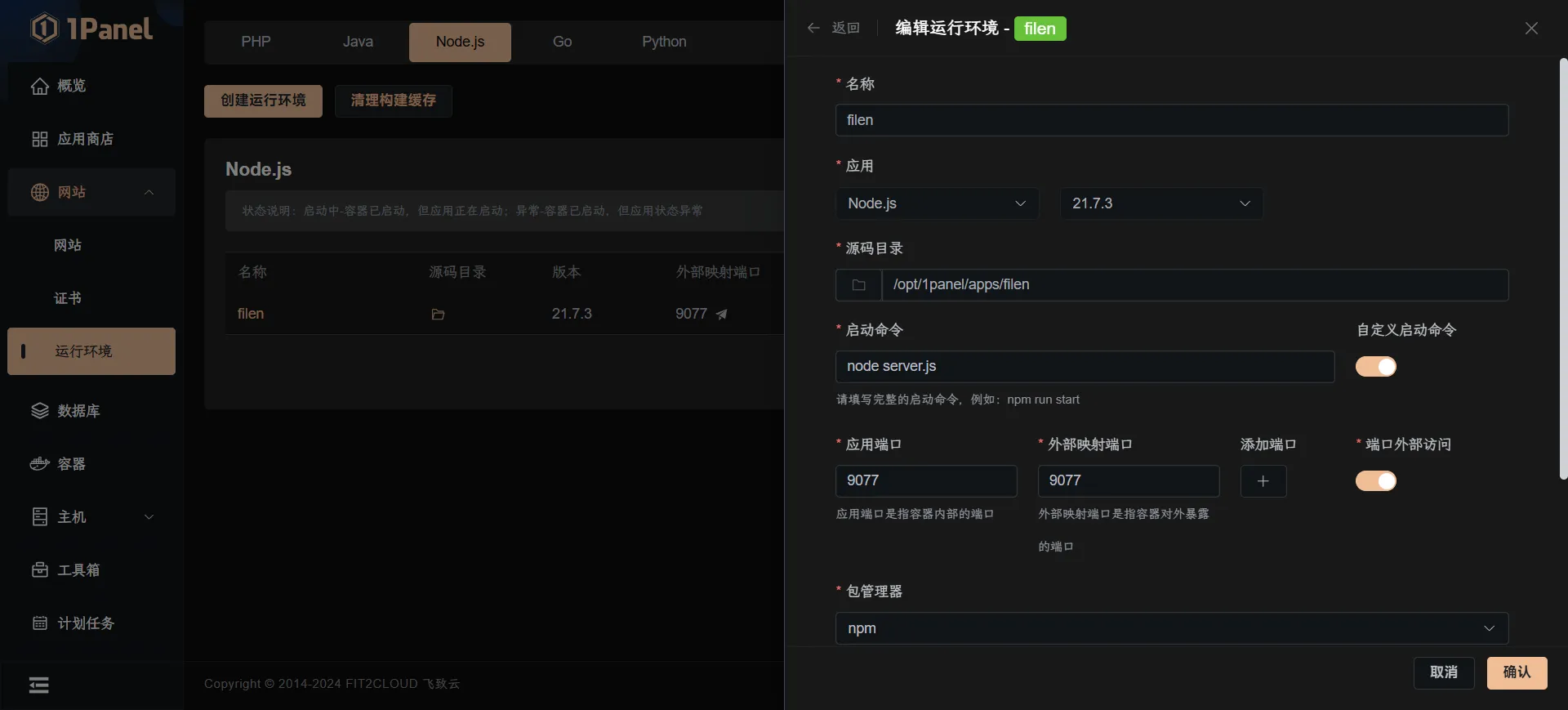Image resolution: width=1568 pixels, height=710 pixels.
Task: Open the 应用商店 app store grid icon
Action: (x=39, y=139)
